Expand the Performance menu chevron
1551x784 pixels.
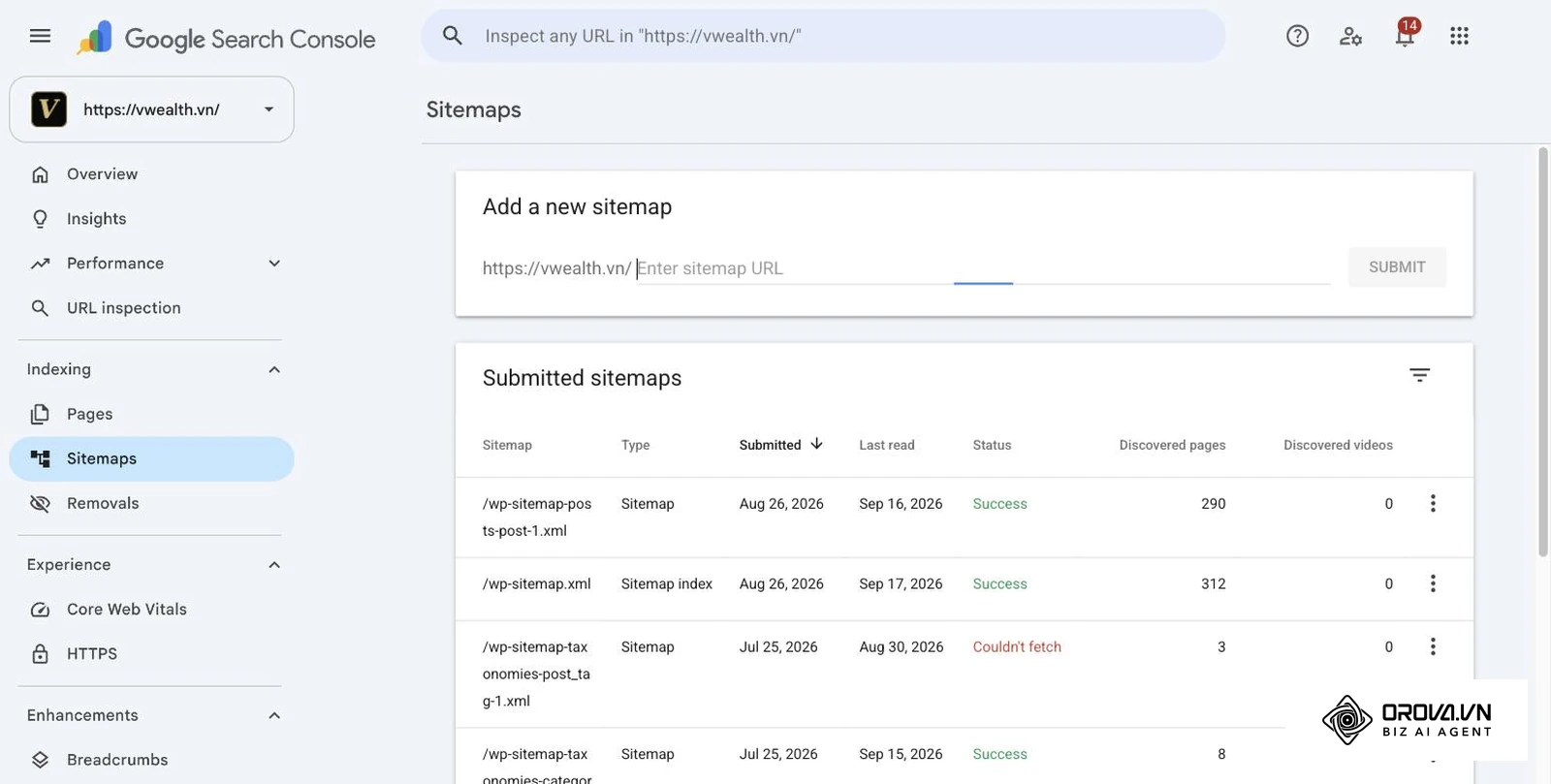pos(274,264)
